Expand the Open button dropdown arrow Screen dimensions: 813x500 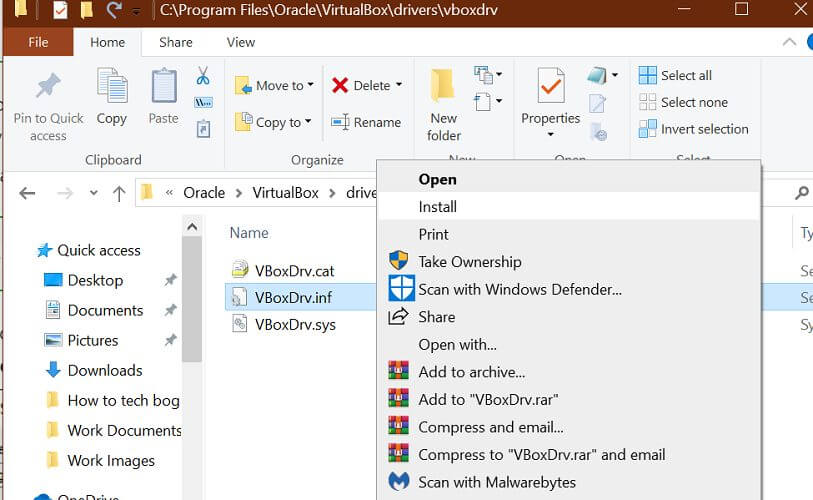click(615, 75)
